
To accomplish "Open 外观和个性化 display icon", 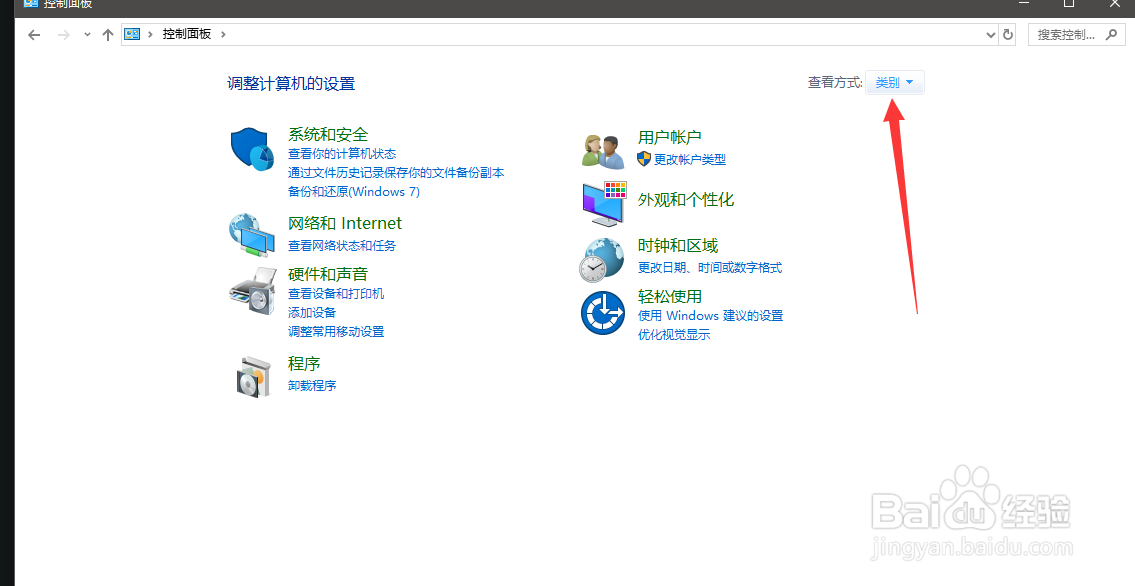I will [603, 203].
